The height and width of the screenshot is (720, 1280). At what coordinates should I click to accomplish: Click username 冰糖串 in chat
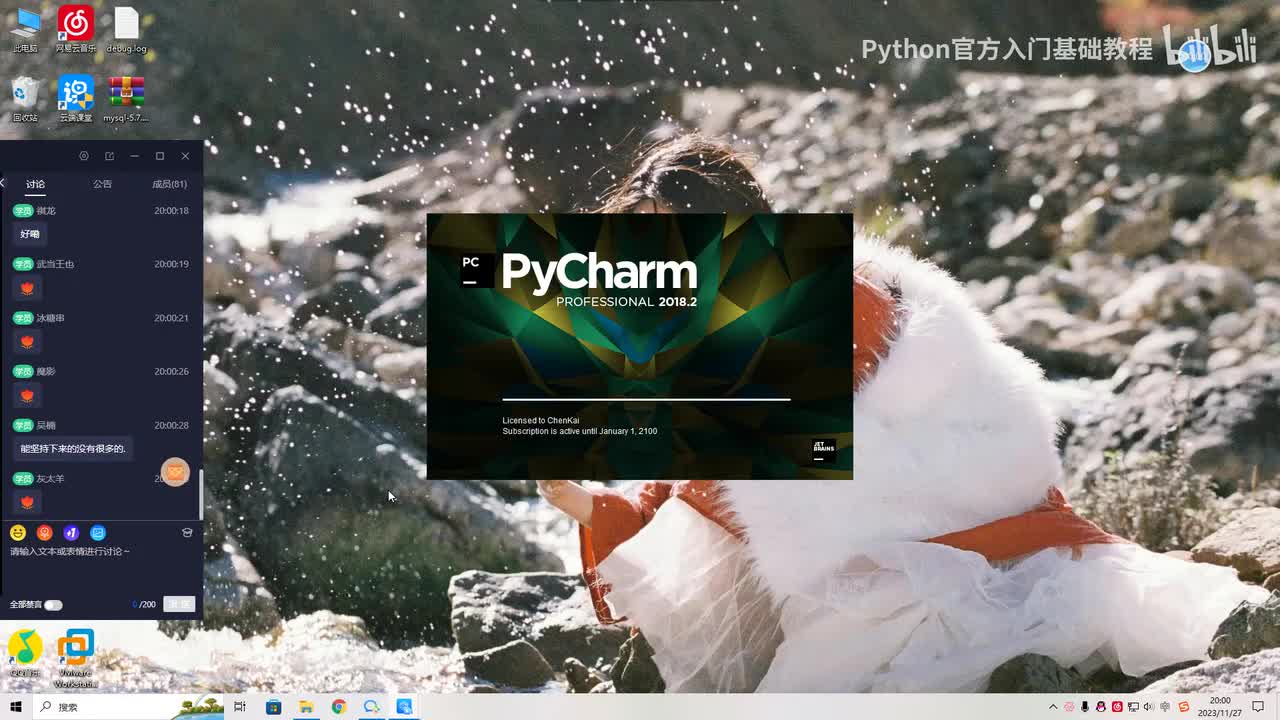pos(50,318)
